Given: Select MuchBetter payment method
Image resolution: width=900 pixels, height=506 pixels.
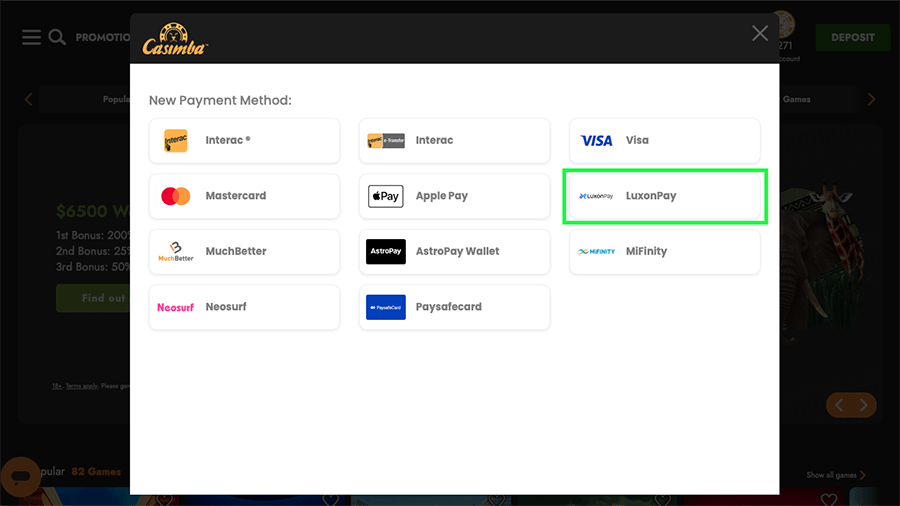Looking at the screenshot, I should tap(245, 252).
